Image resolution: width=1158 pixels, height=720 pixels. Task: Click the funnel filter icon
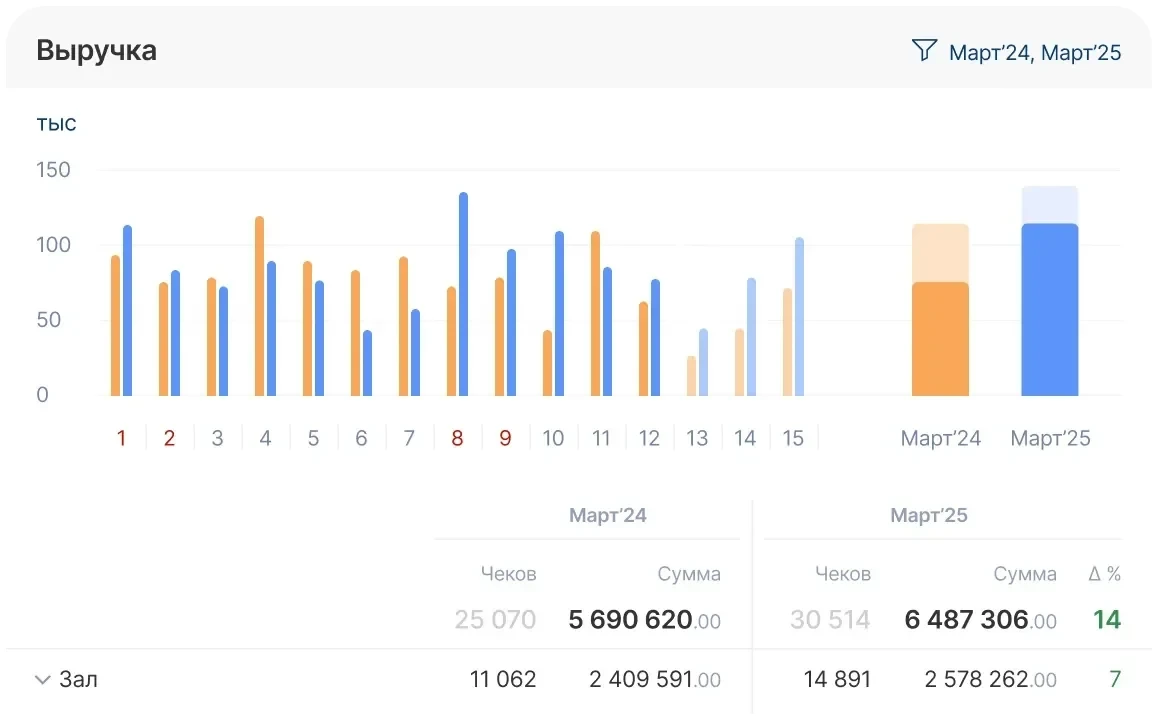click(x=924, y=51)
